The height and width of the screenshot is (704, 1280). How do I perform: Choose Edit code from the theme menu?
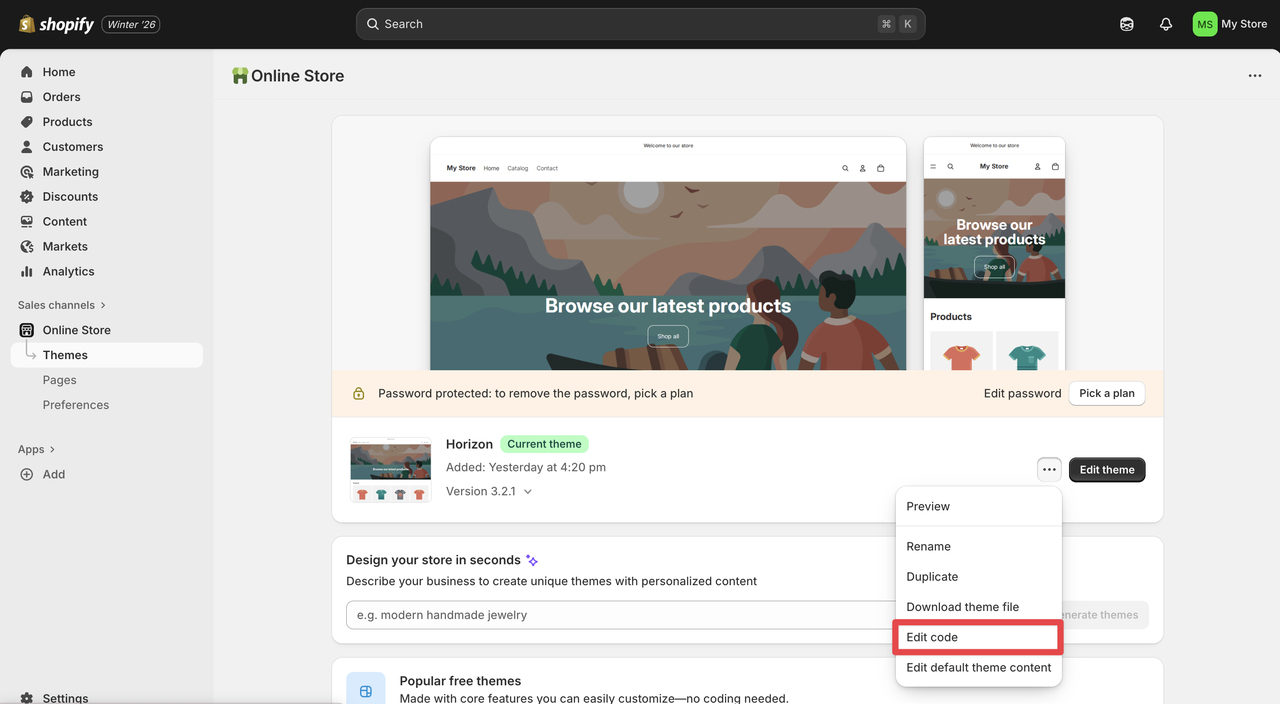click(x=931, y=637)
